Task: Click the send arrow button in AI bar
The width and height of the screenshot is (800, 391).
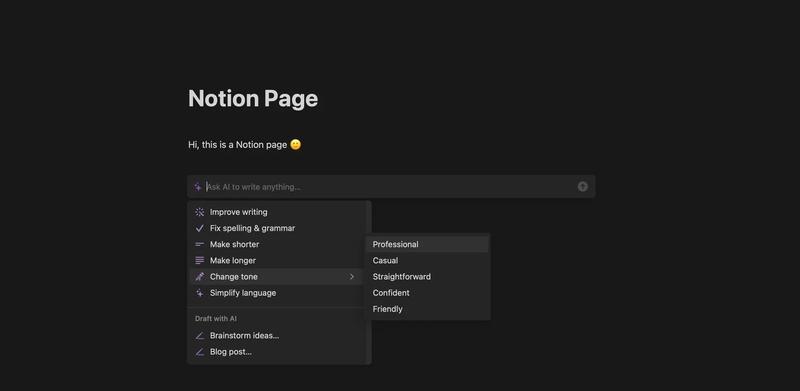Action: [583, 187]
